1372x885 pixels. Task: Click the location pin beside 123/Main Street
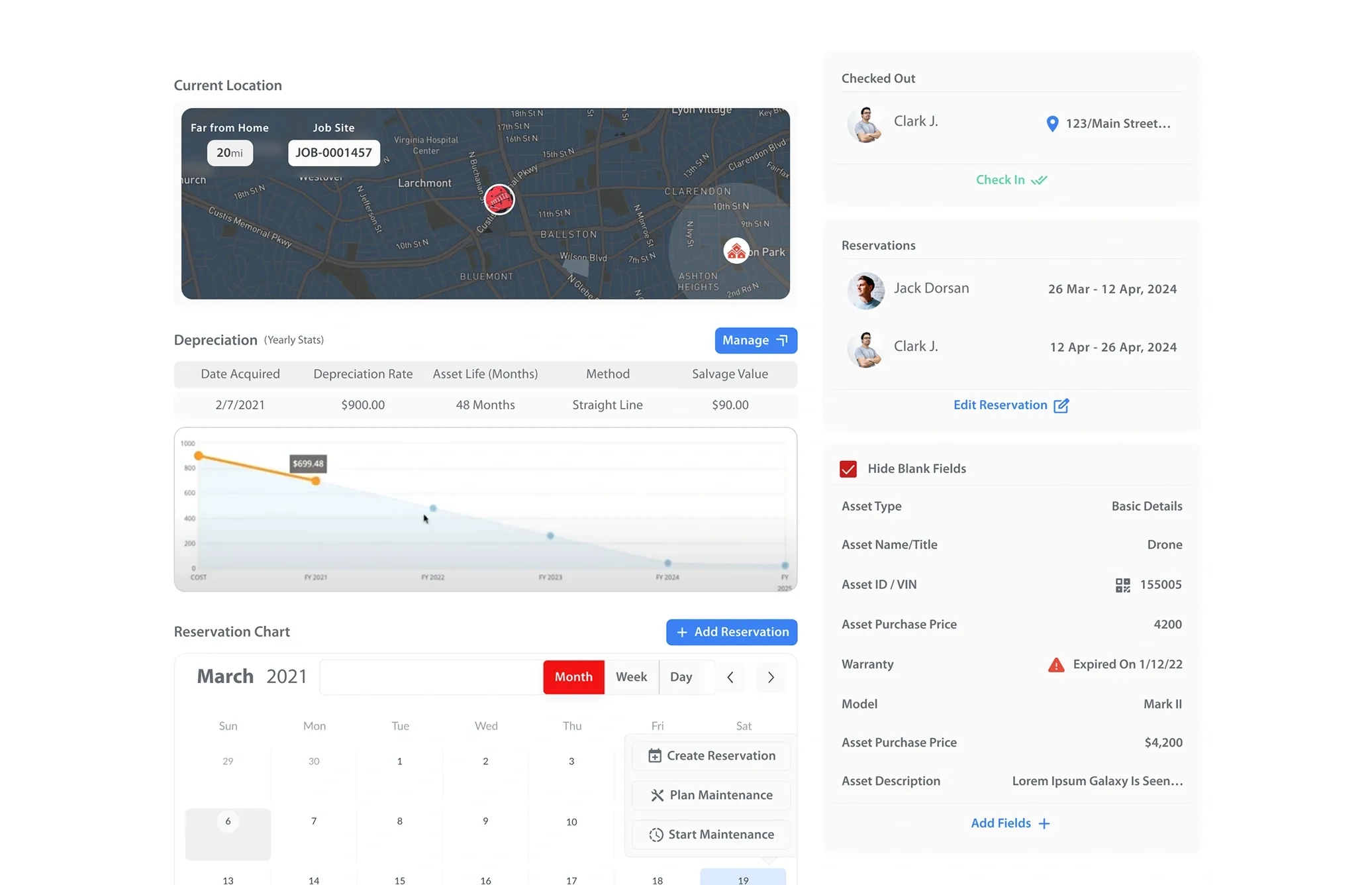point(1052,123)
